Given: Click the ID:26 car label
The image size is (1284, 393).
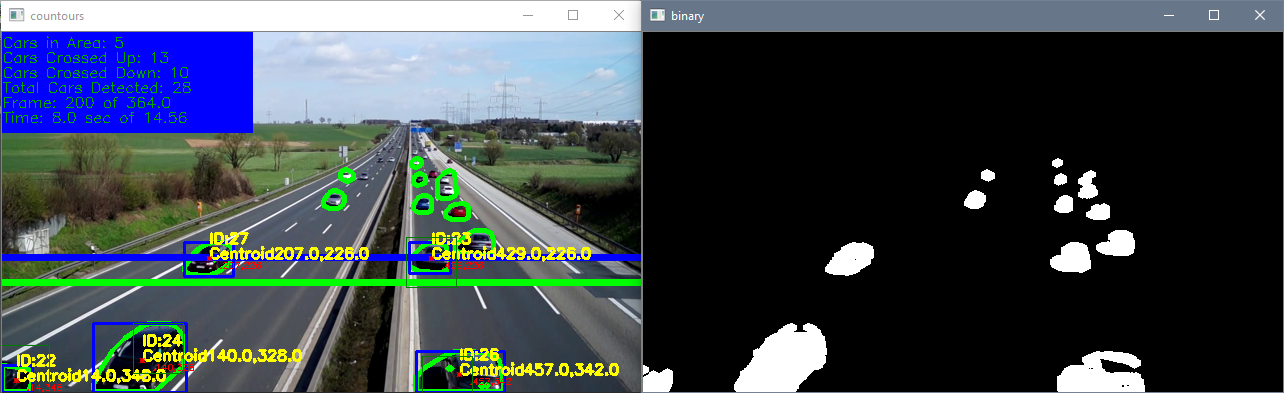Looking at the screenshot, I should (x=479, y=355).
